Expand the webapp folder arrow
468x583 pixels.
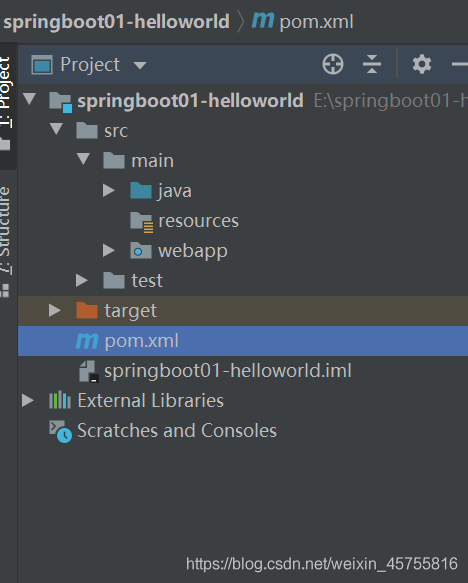[x=109, y=250]
